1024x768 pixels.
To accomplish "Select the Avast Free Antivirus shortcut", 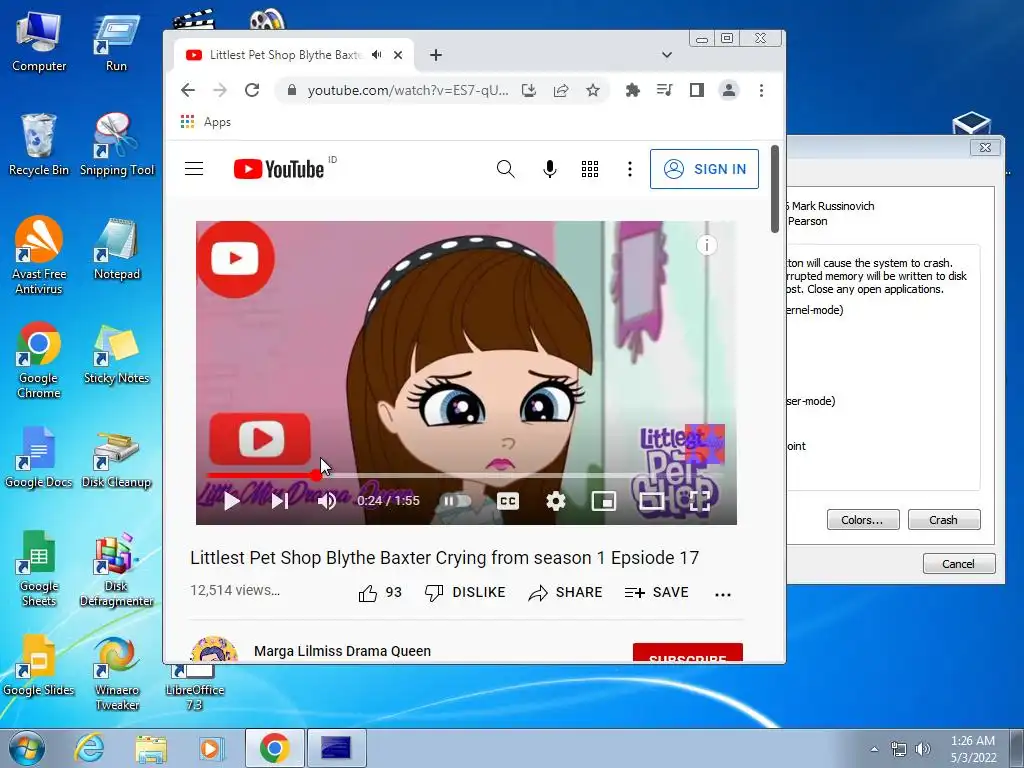I will tap(39, 256).
